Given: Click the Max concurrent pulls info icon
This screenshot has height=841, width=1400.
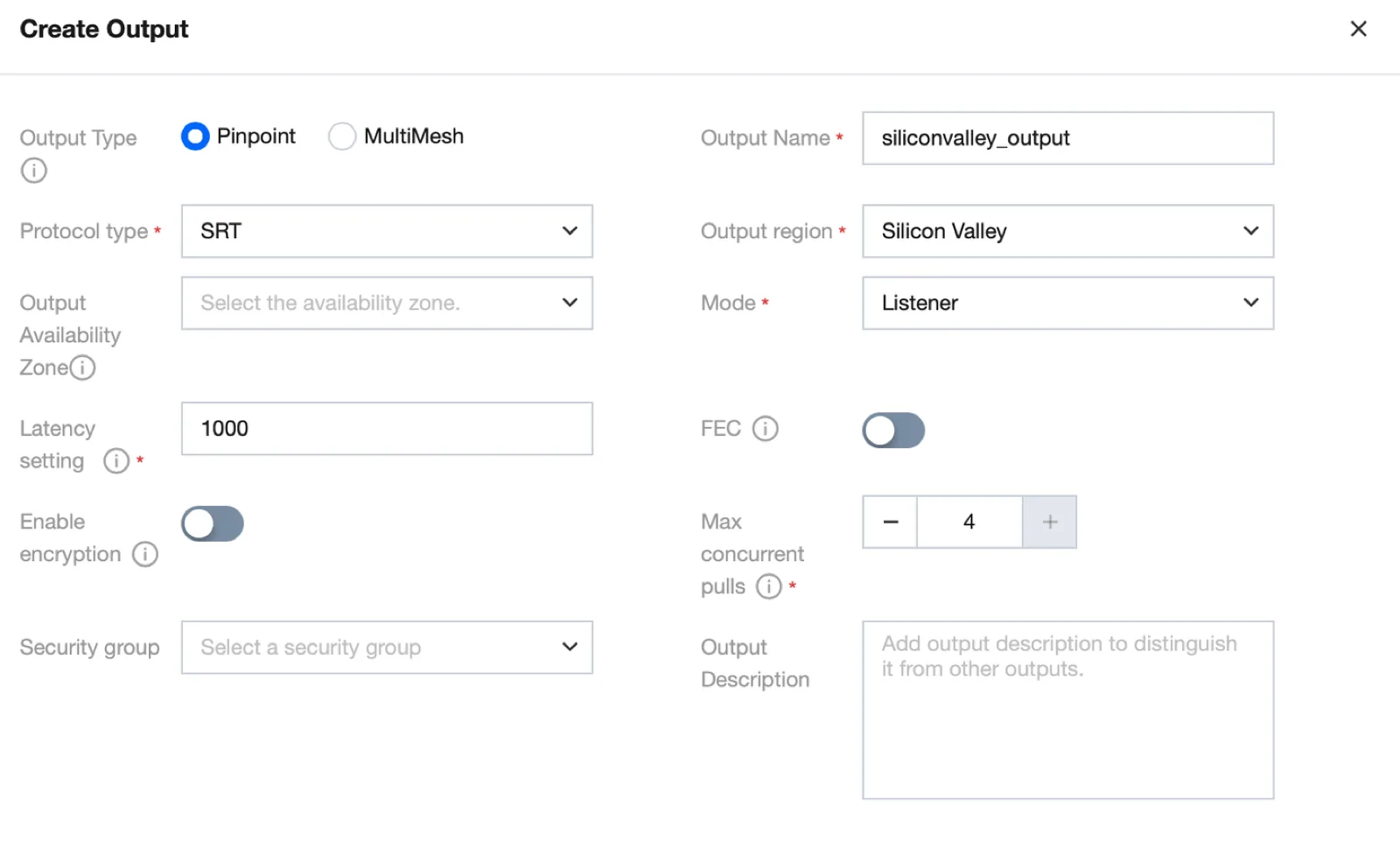Looking at the screenshot, I should (x=768, y=586).
